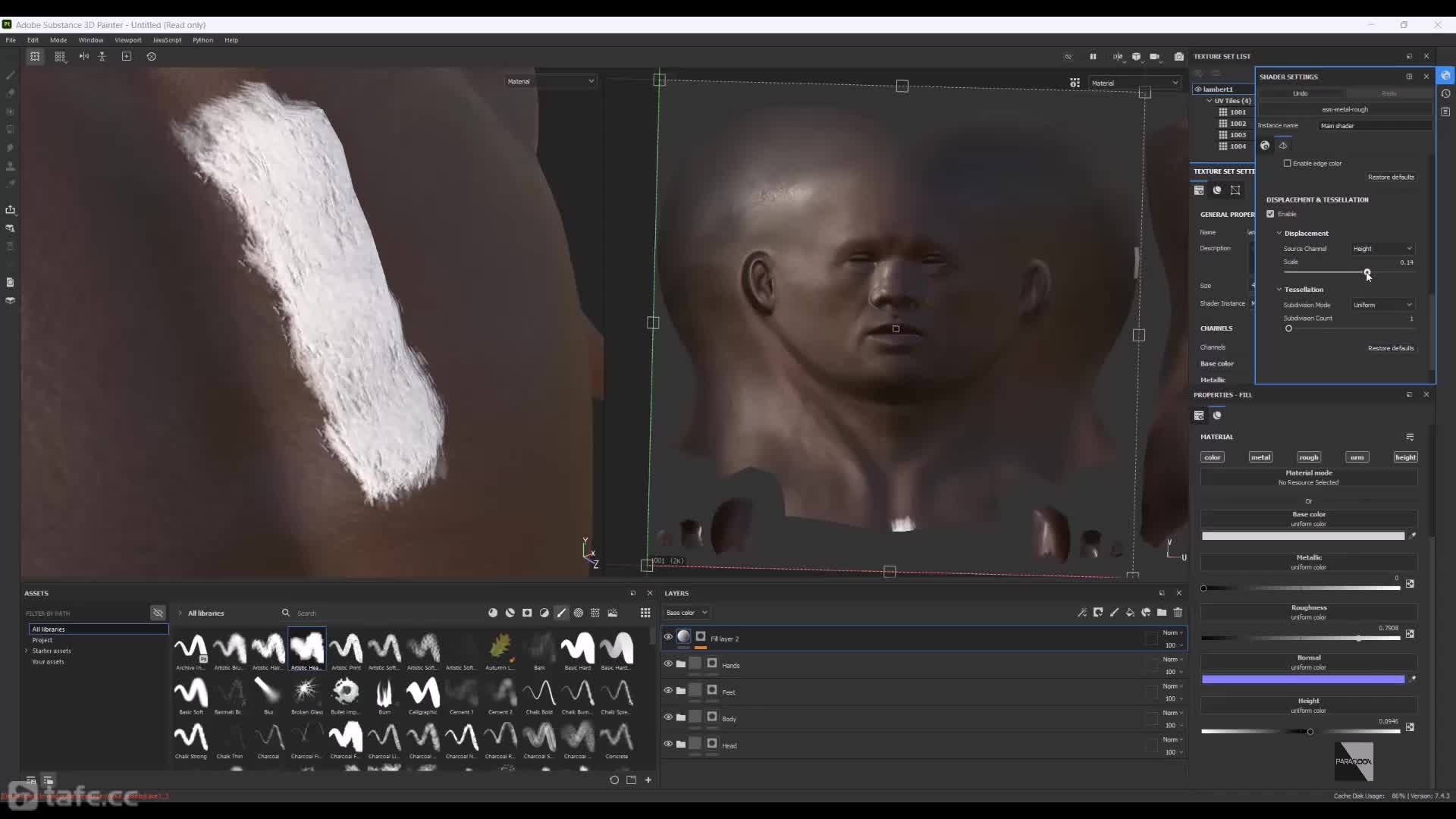Image resolution: width=1456 pixels, height=819 pixels.
Task: Open the File menu
Action: point(11,40)
